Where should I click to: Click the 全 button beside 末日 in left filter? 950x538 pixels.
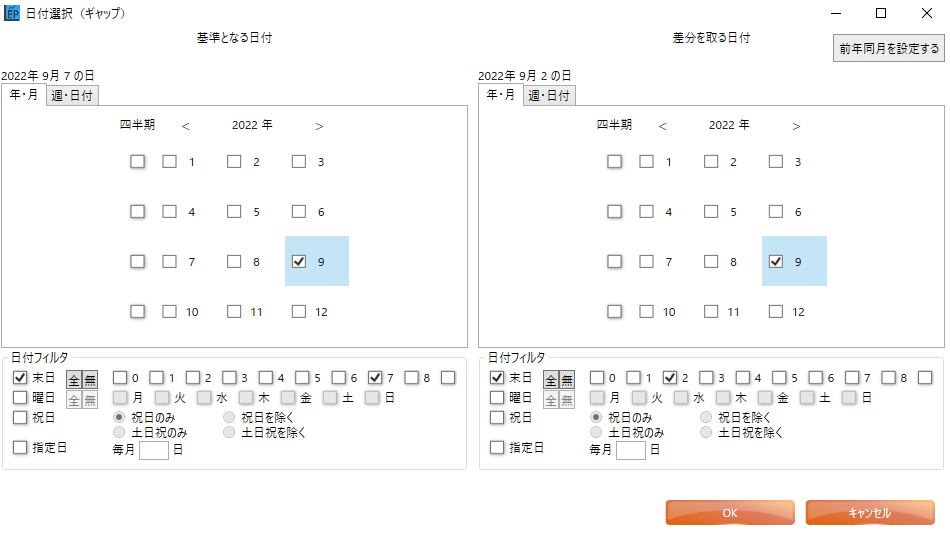pos(74,380)
